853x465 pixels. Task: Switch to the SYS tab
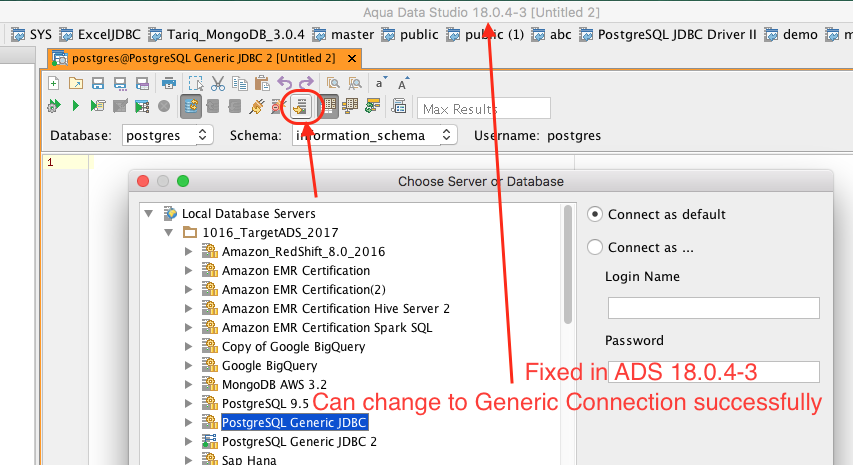[x=32, y=35]
